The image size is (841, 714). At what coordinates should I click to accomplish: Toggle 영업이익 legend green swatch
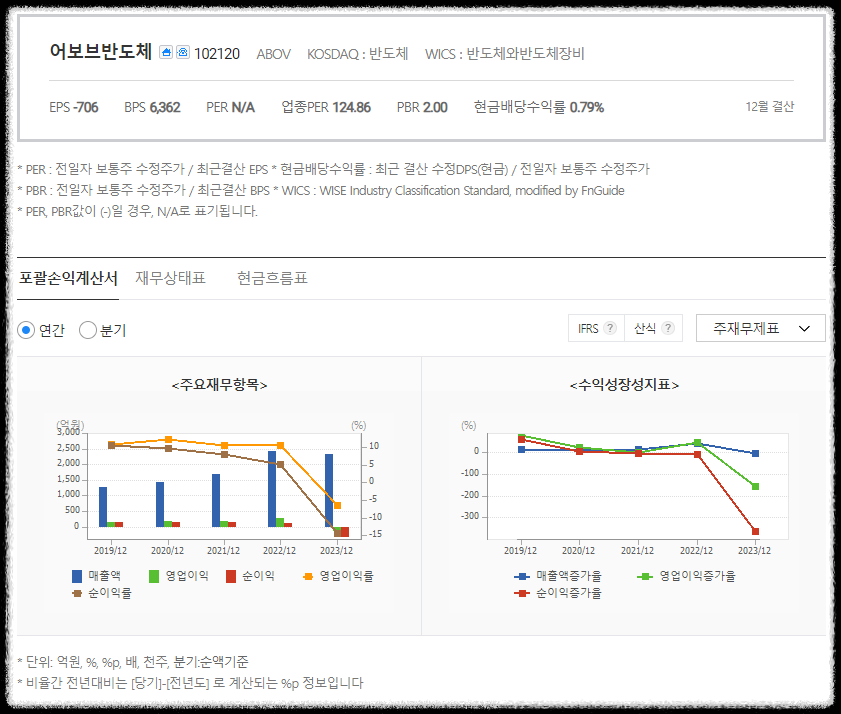pos(154,576)
